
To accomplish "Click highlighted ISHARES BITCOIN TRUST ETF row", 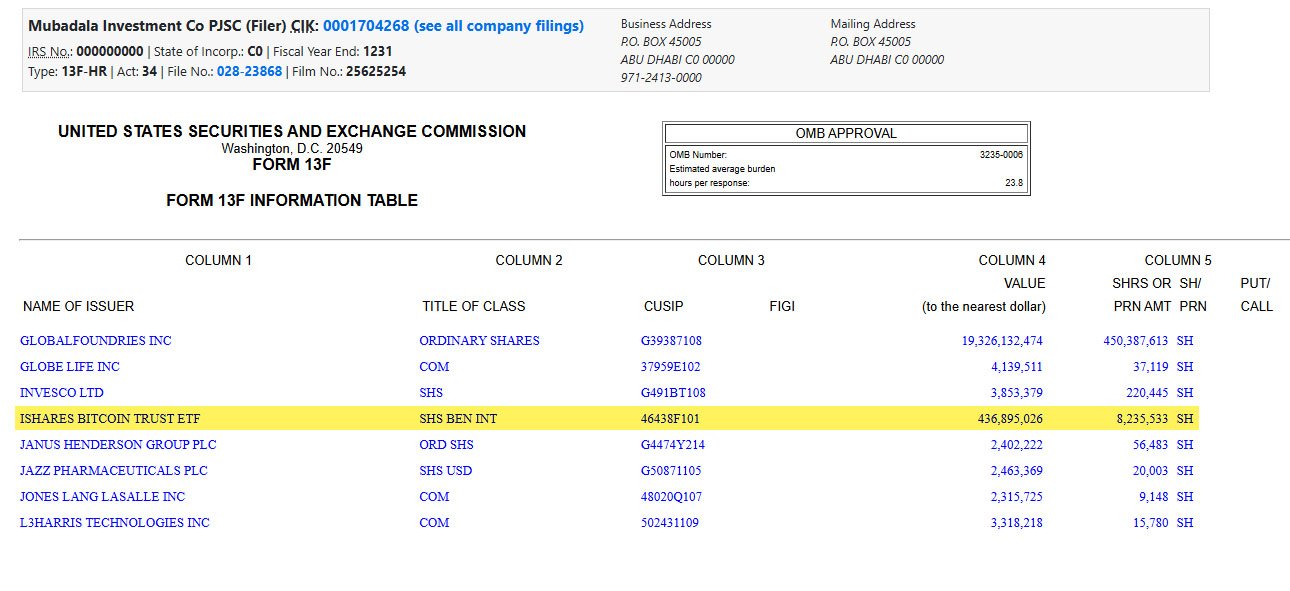I will (x=607, y=419).
